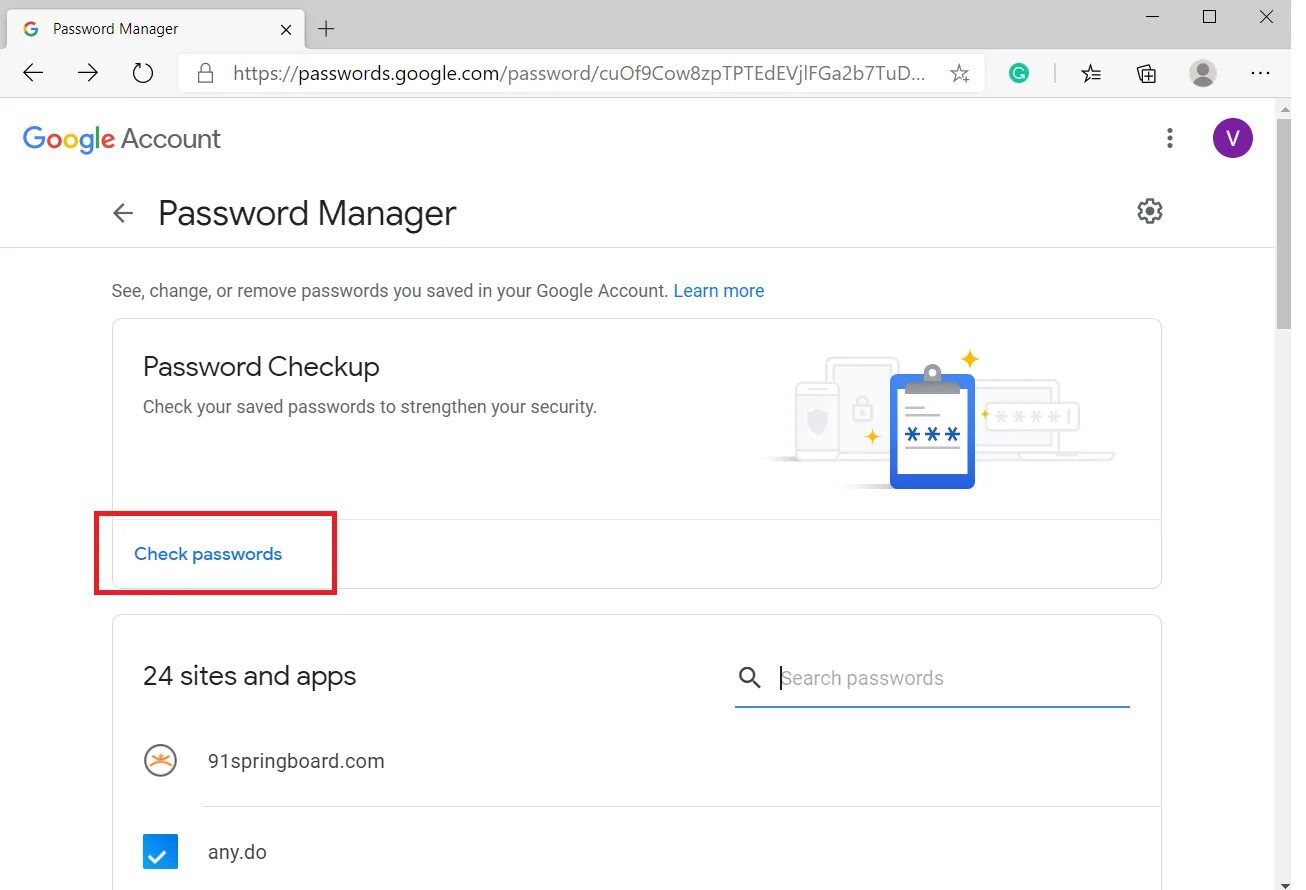This screenshot has width=1306, height=890.
Task: Click the page vertical scrollbar thumb
Action: [1284, 224]
